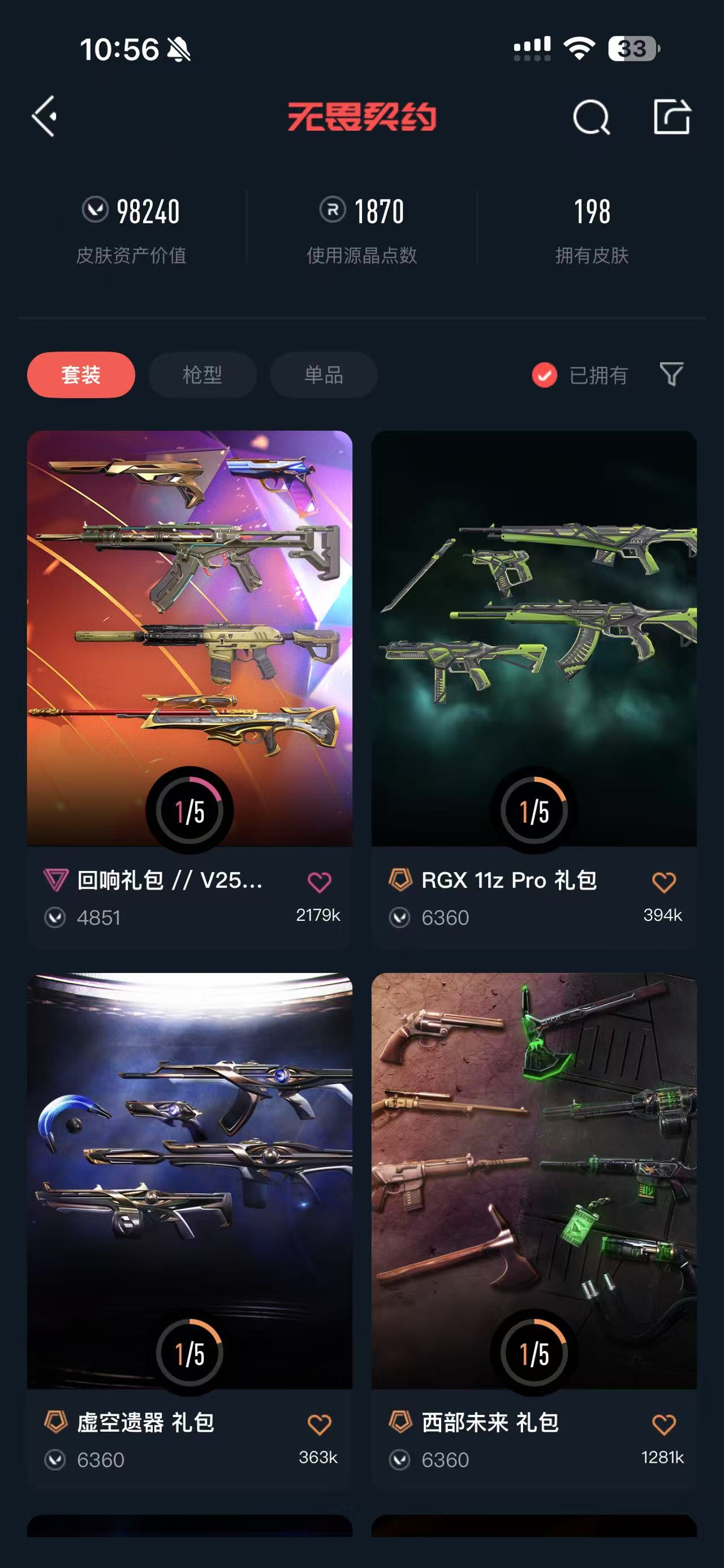
Task: Open the RGX 11z Pro bundle image
Action: click(534, 638)
